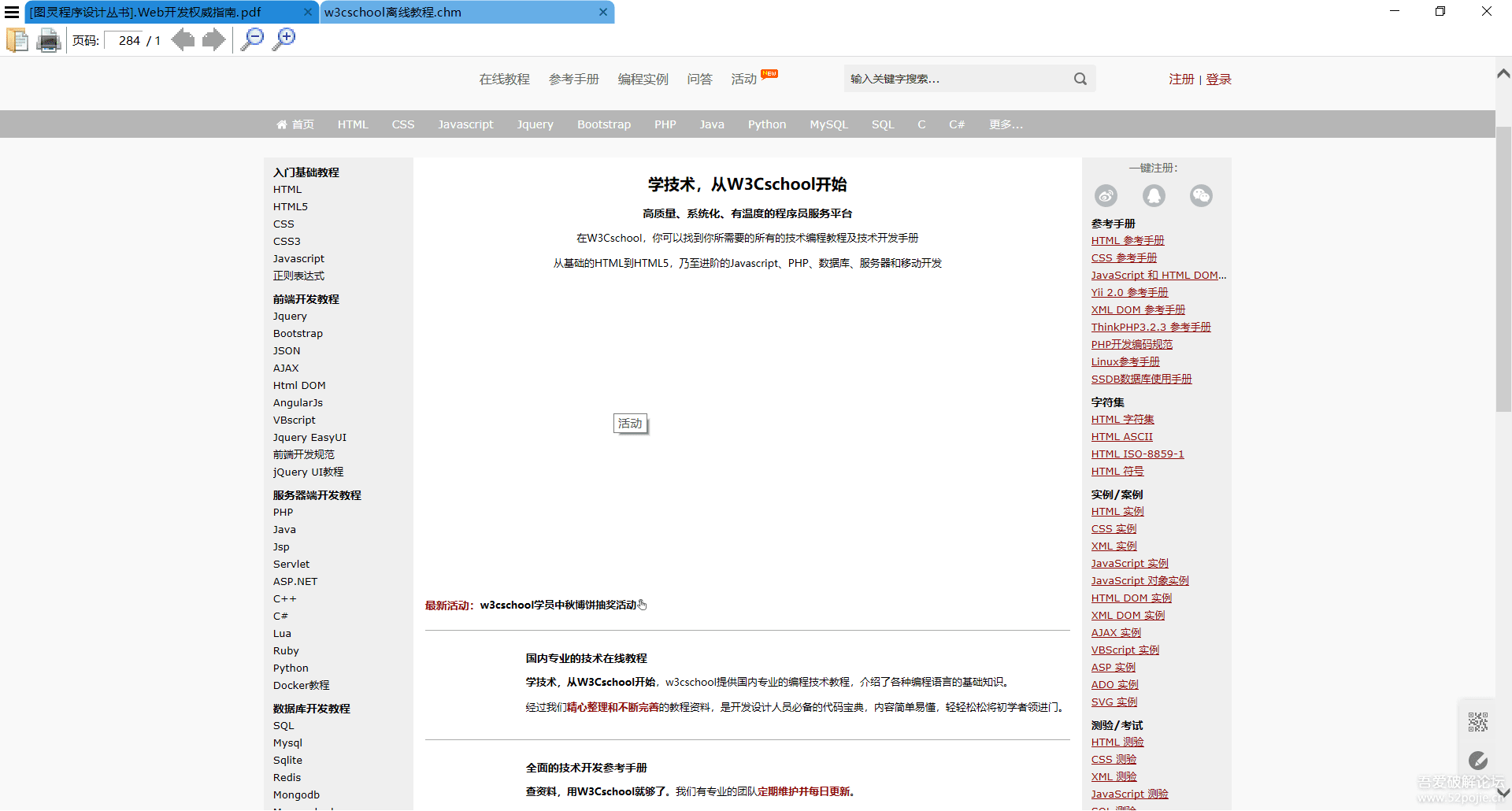The image size is (1512, 811).
Task: Open SSDB数据库使用手册 link
Action: pyautogui.click(x=1142, y=380)
